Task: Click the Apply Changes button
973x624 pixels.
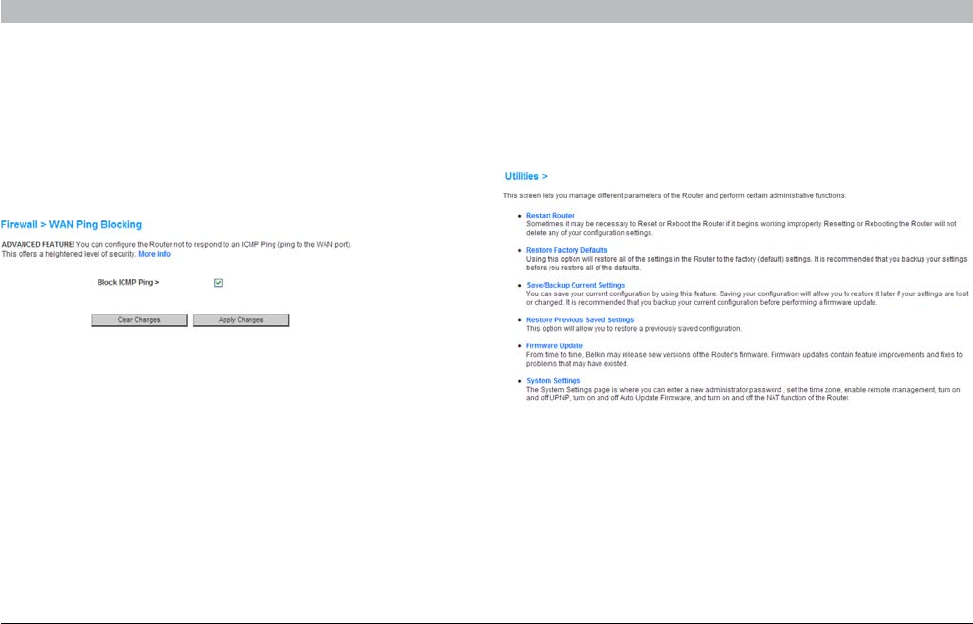Action: (241, 320)
